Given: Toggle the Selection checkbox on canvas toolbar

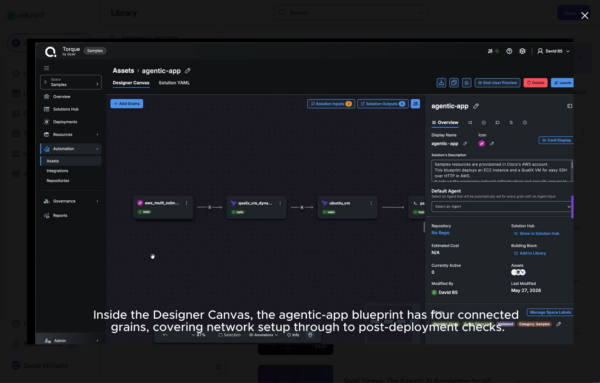Looking at the screenshot, I should point(229,335).
